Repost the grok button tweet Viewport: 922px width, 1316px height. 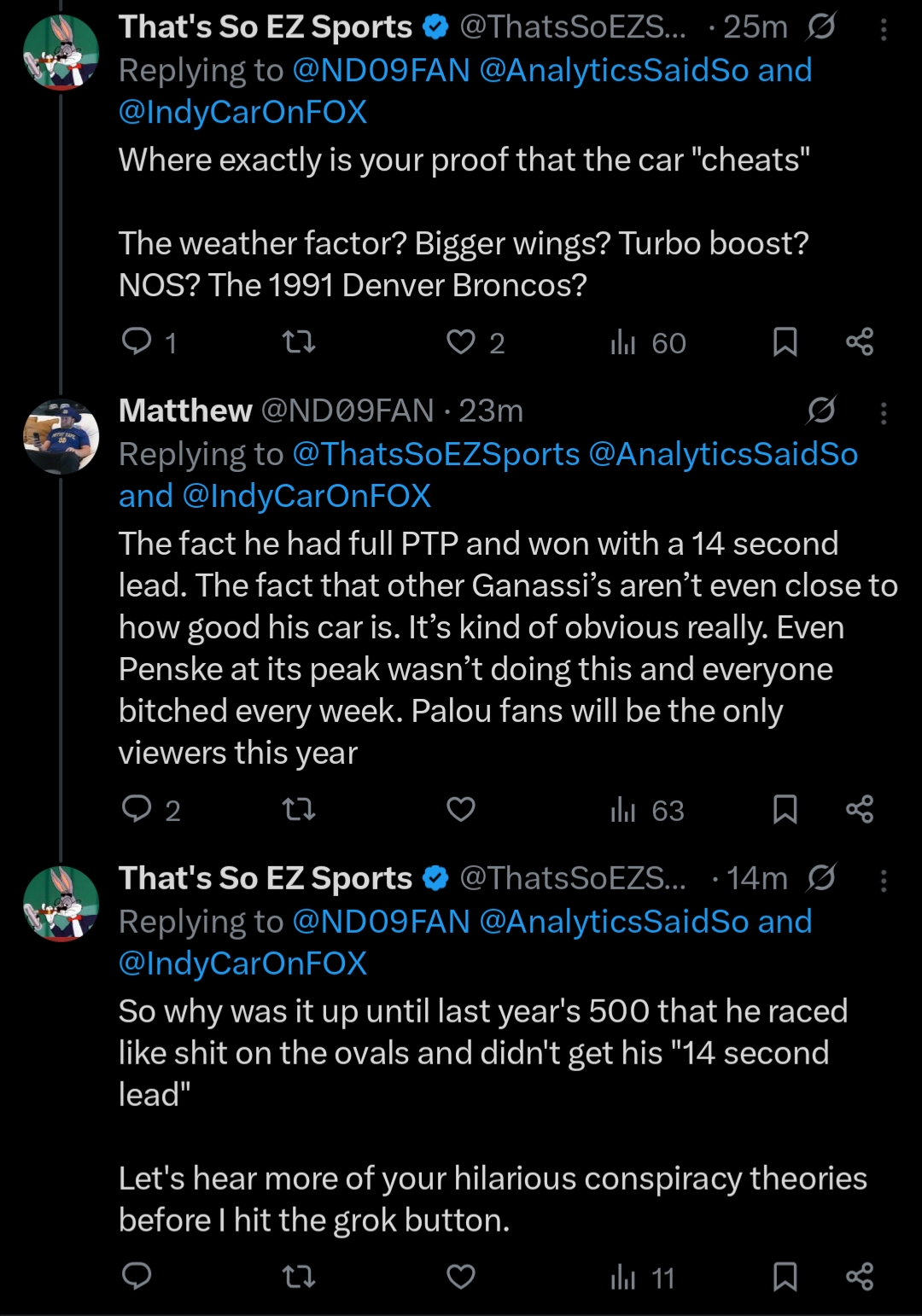point(299,1277)
